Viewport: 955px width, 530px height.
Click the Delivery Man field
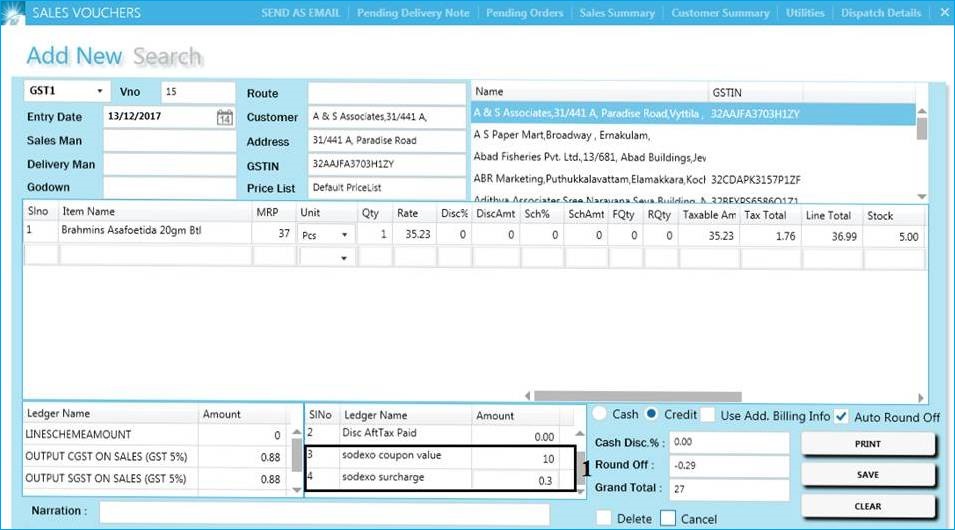pos(169,164)
